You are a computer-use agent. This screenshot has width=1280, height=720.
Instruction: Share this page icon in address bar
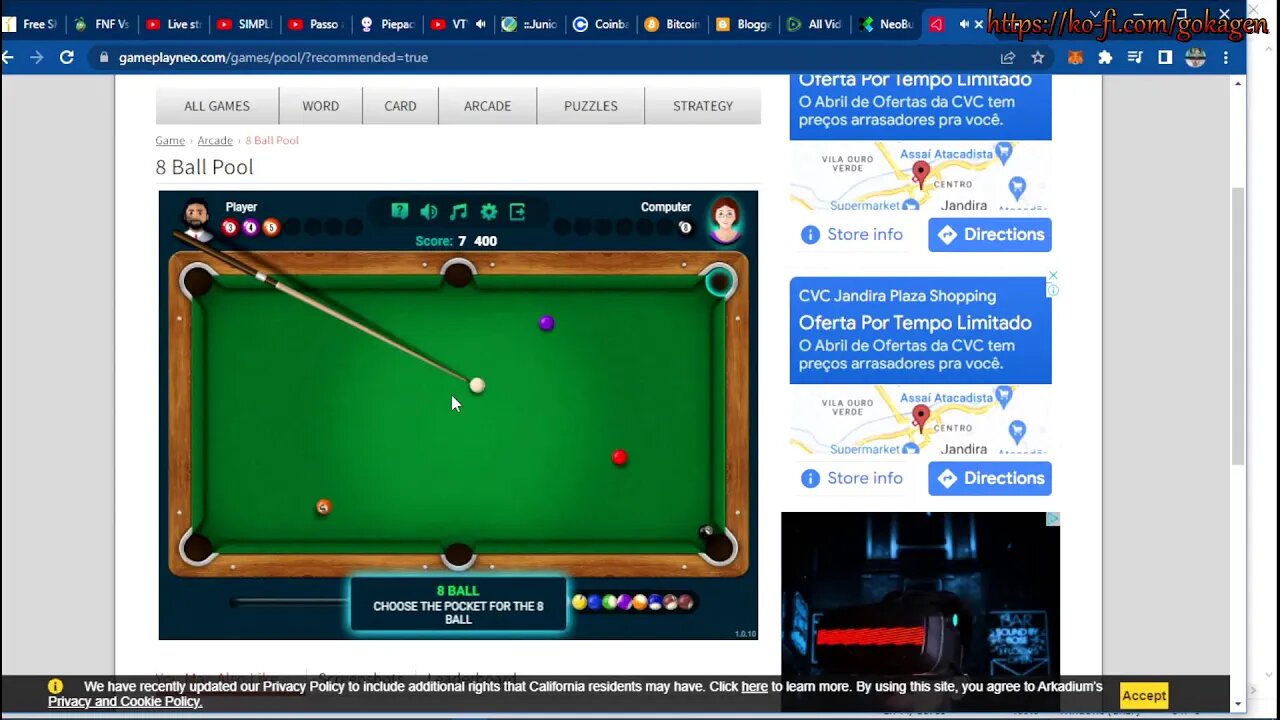coord(1008,58)
